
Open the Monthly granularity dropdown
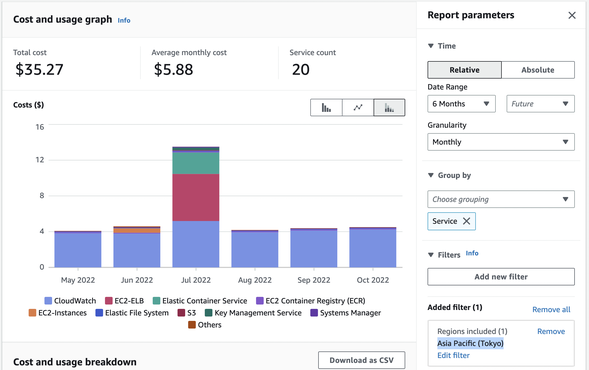[501, 142]
